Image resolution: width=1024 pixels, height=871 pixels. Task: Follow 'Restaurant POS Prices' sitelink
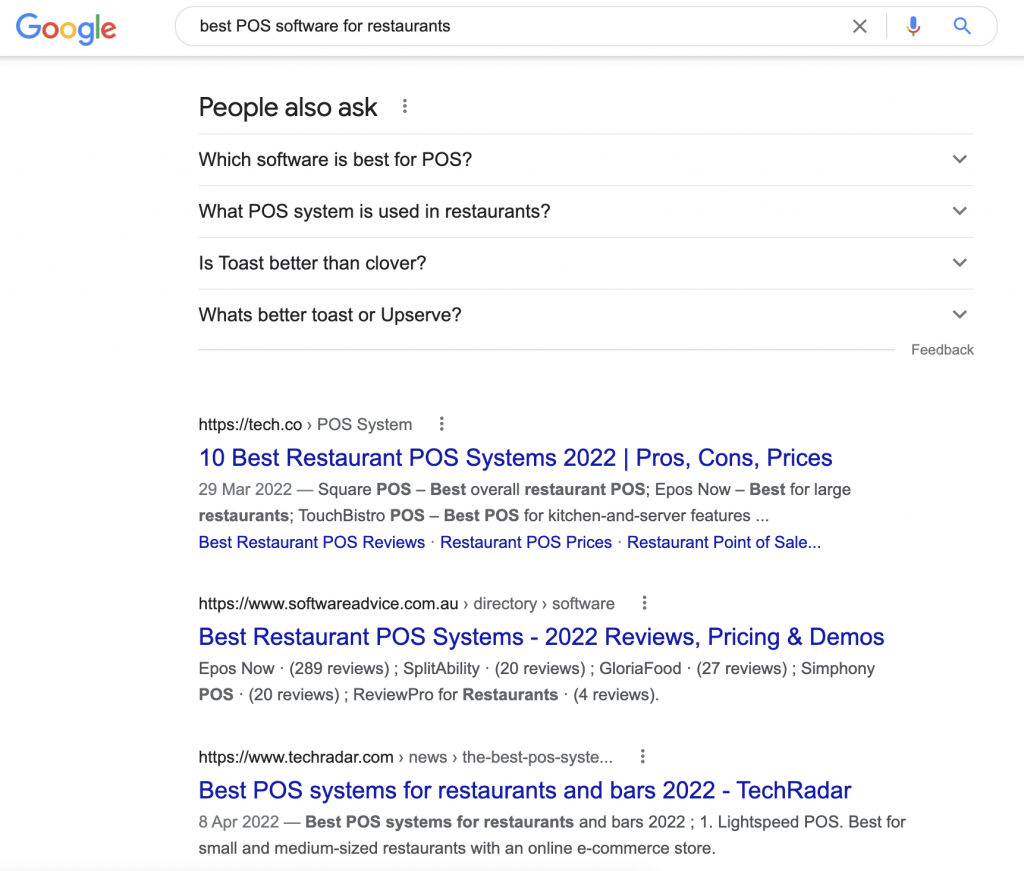526,543
